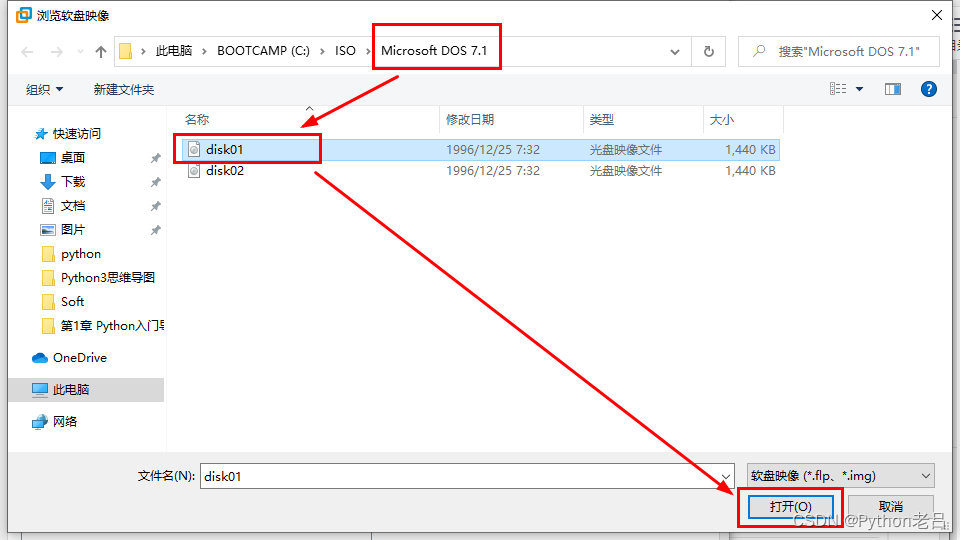
Task: Click the disk01 file icon
Action: (x=194, y=149)
